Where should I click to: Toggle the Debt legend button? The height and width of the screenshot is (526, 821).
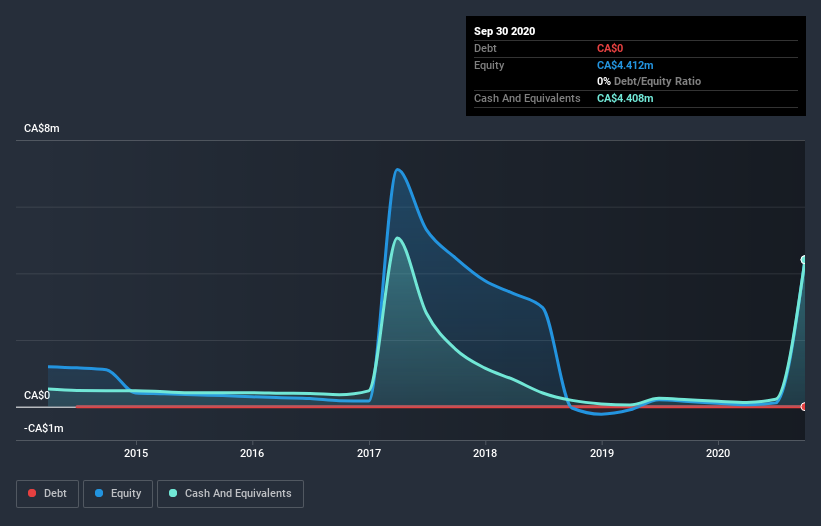coord(47,494)
